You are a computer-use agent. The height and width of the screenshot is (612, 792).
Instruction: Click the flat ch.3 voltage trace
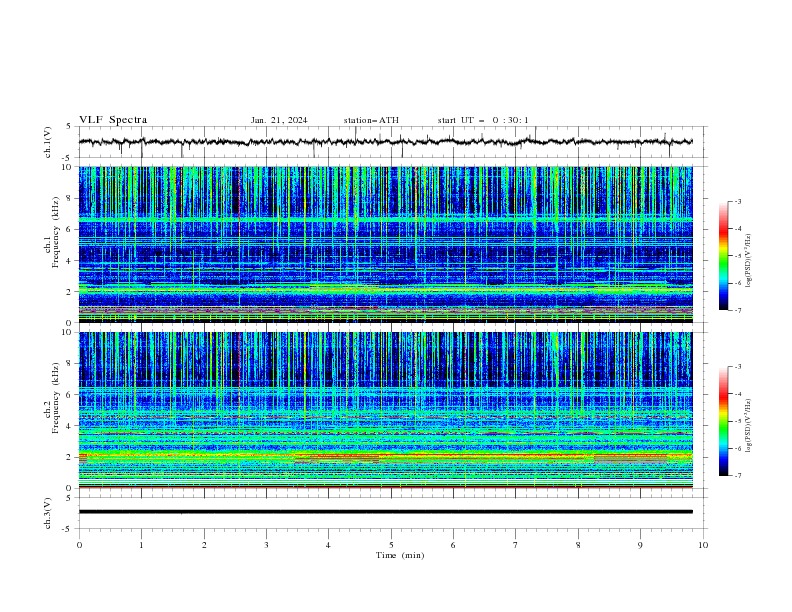click(x=385, y=512)
